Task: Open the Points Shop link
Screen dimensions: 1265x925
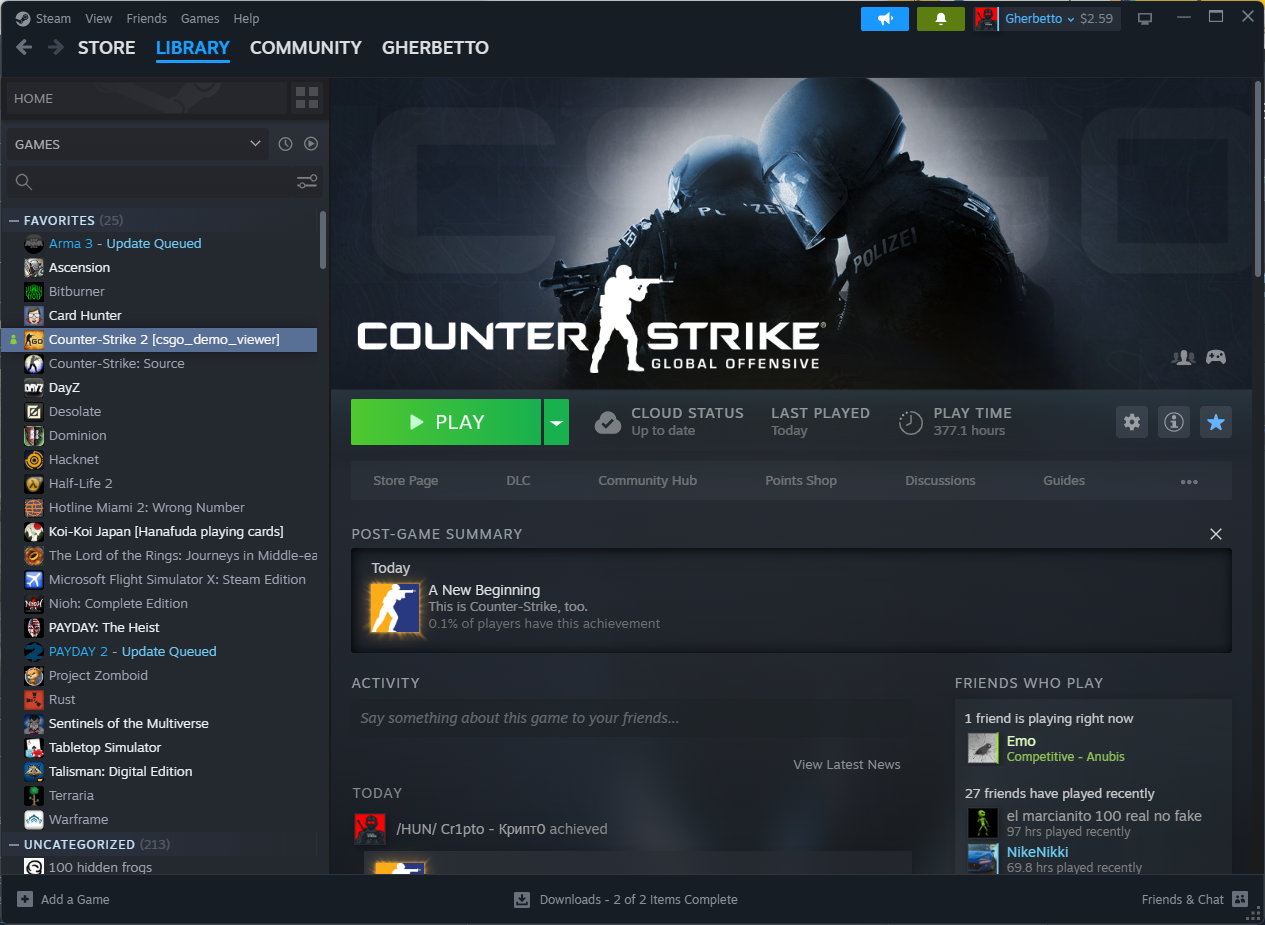Action: (x=801, y=481)
